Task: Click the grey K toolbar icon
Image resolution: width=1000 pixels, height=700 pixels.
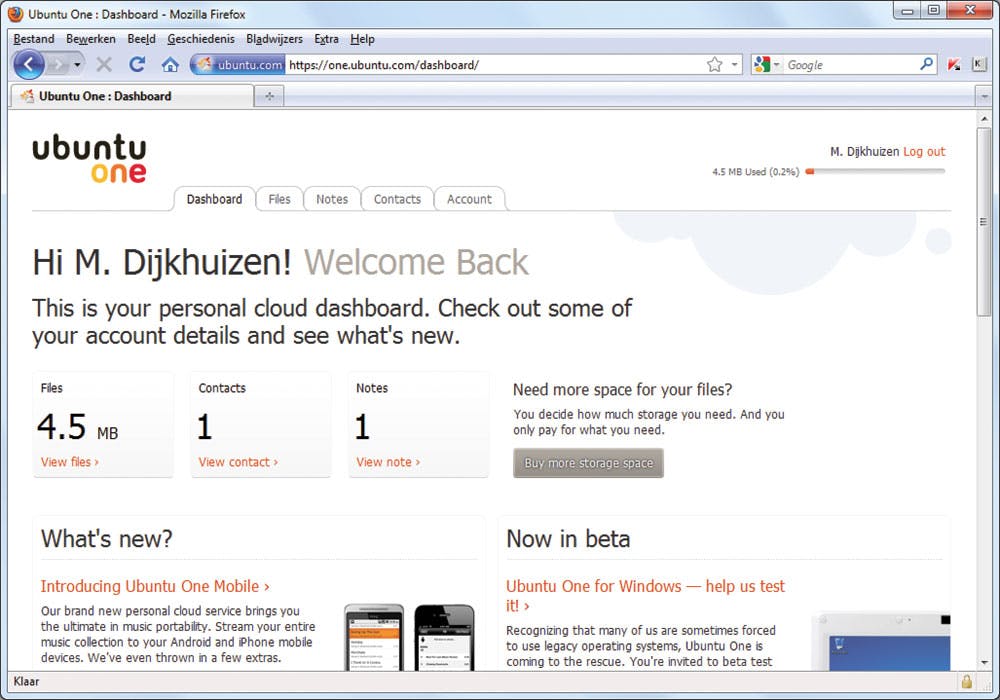Action: pyautogui.click(x=979, y=64)
